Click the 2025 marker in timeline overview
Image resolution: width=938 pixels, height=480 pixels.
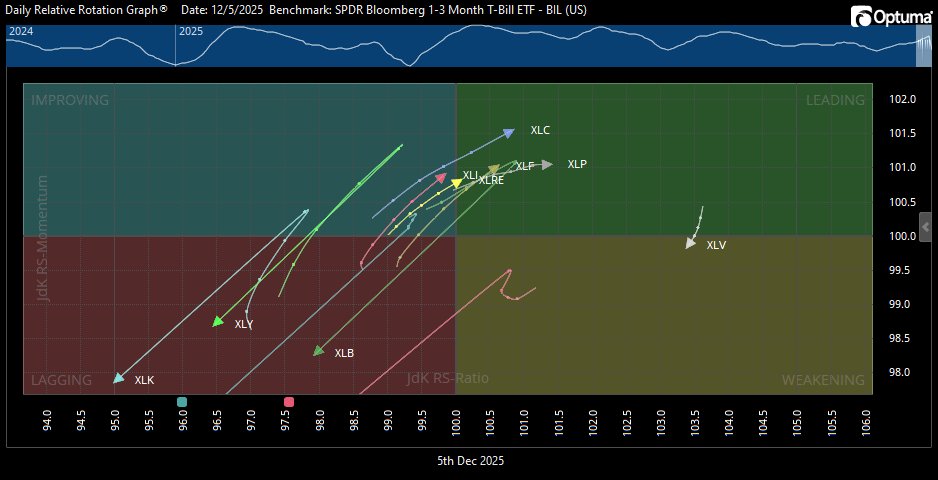[x=191, y=31]
